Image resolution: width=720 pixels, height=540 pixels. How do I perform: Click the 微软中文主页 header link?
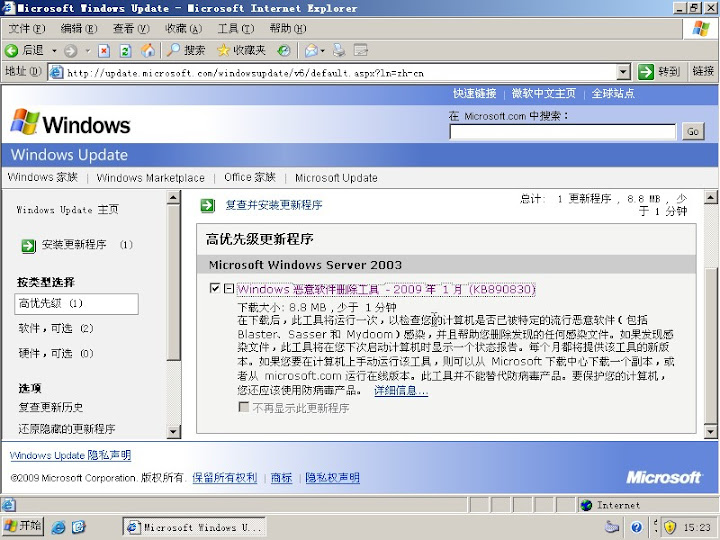point(544,93)
